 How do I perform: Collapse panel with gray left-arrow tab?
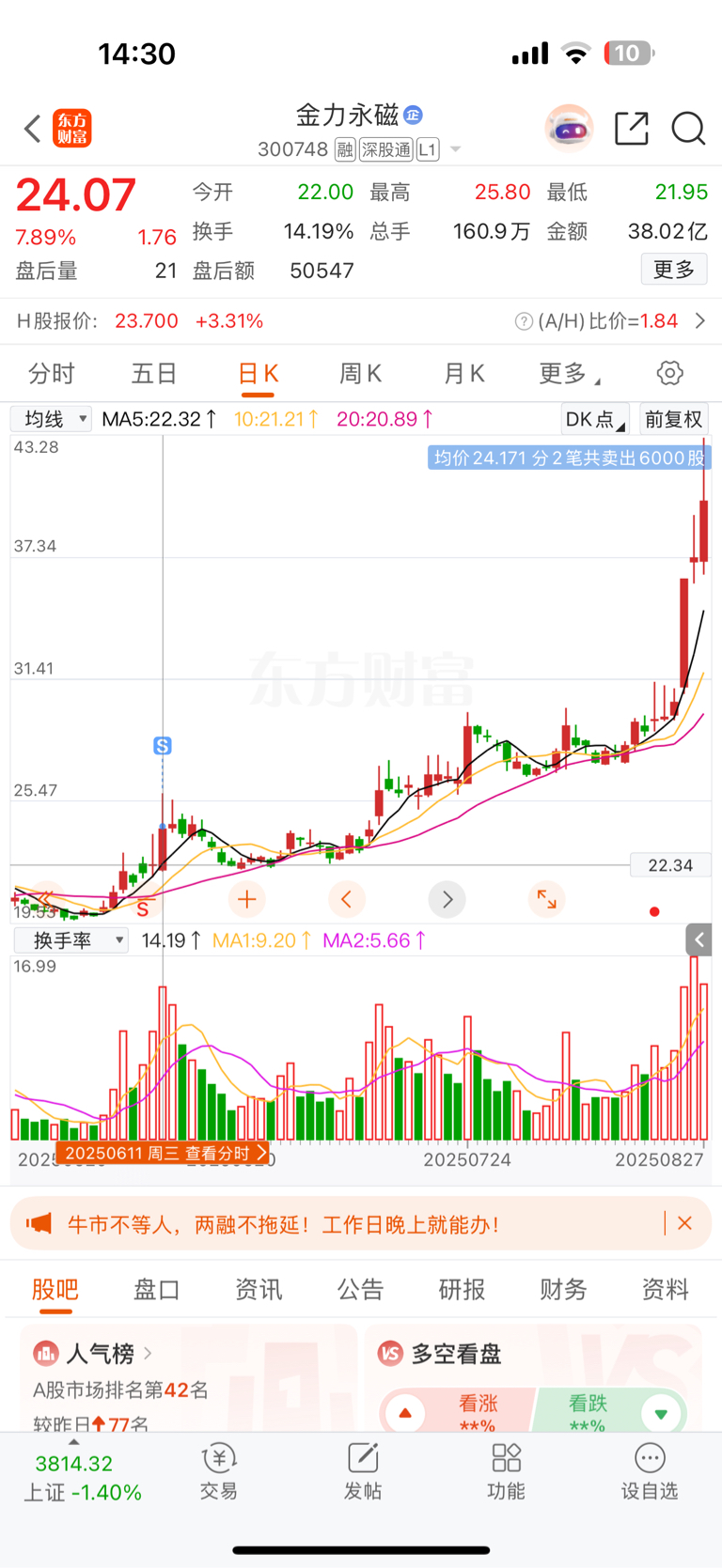pyautogui.click(x=698, y=939)
